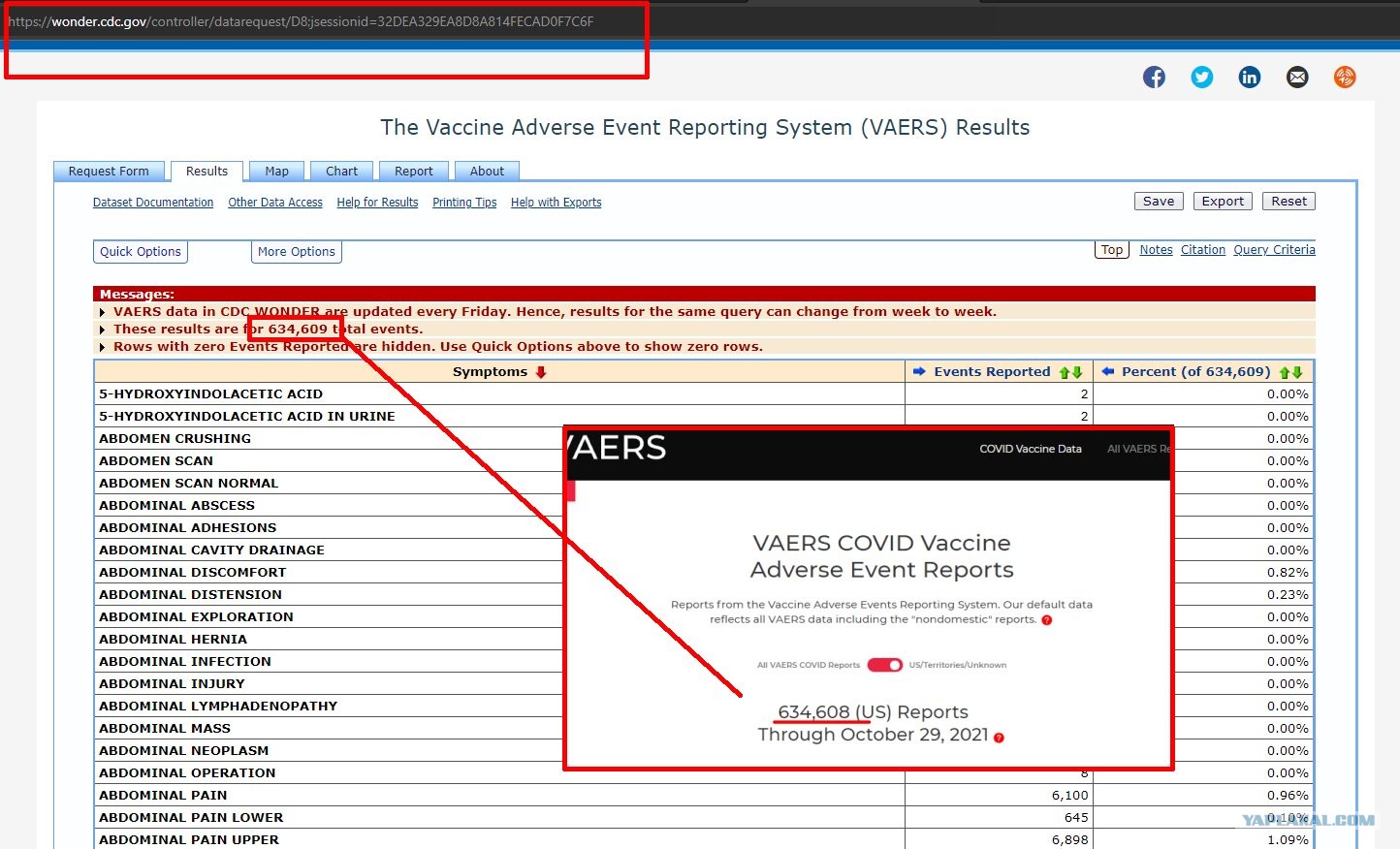Jump to the Citation link

tap(1203, 250)
